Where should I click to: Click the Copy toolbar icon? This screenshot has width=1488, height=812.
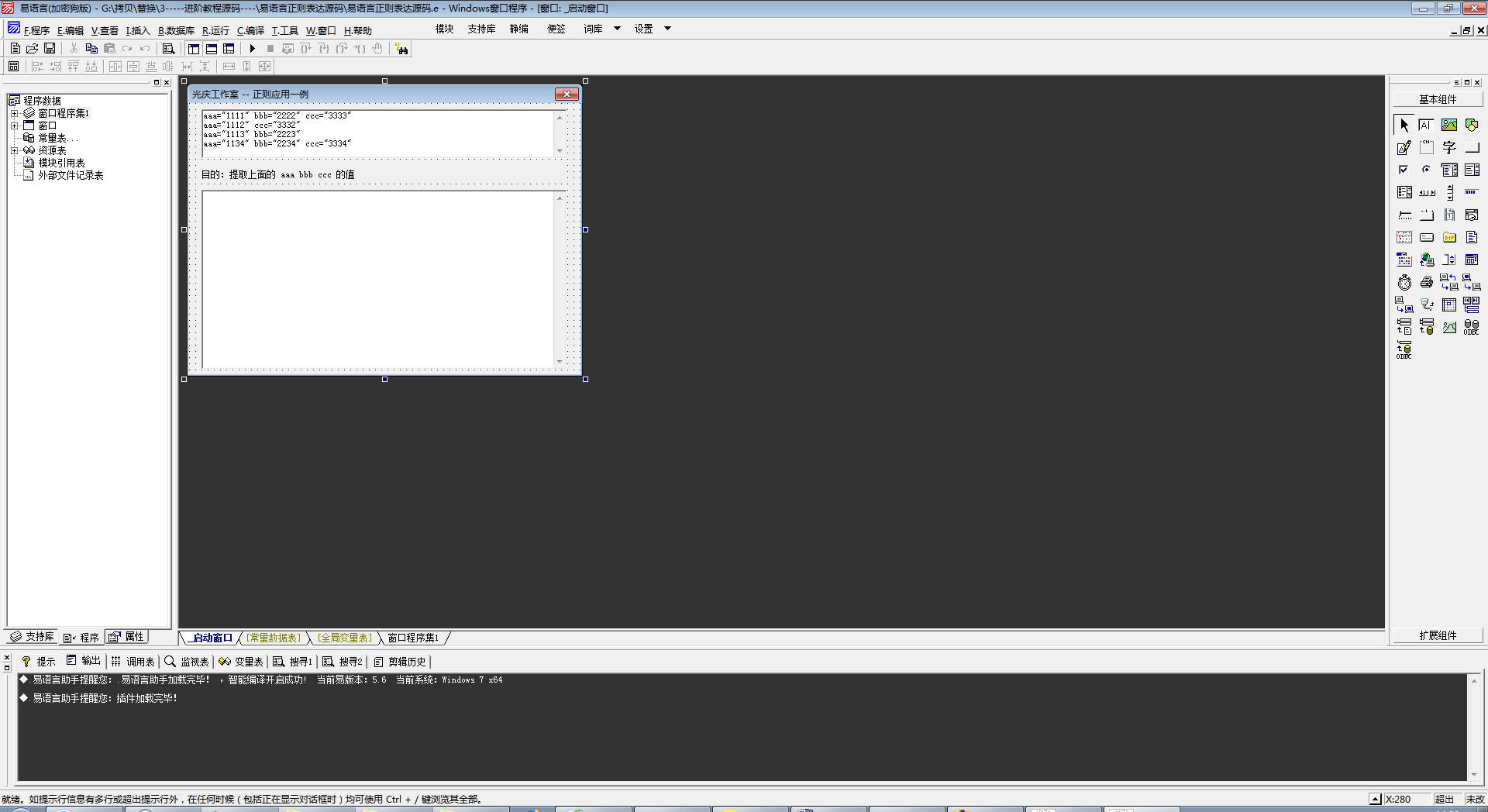click(91, 48)
